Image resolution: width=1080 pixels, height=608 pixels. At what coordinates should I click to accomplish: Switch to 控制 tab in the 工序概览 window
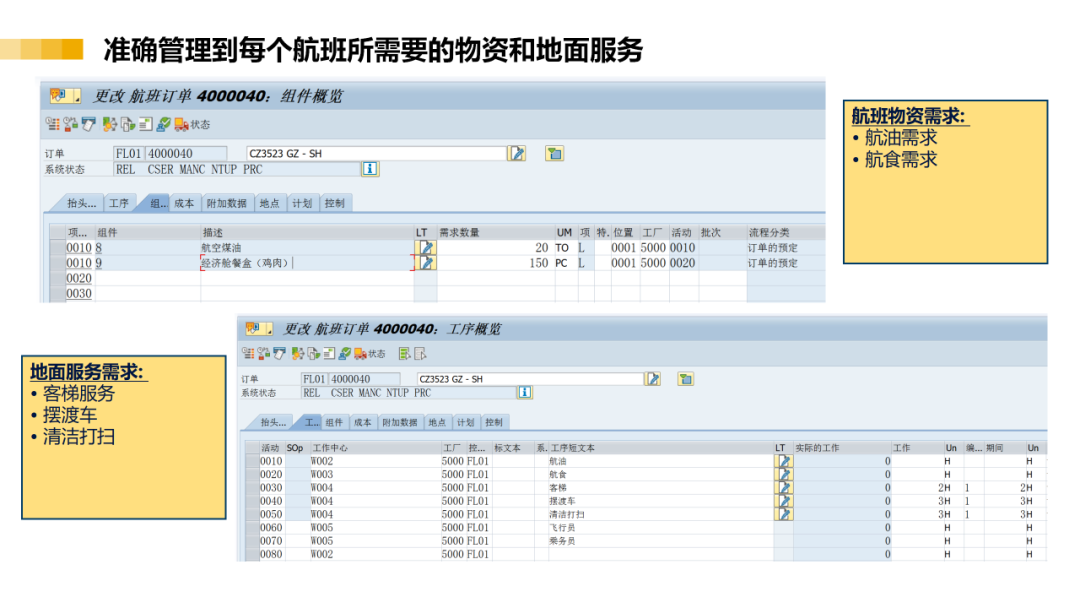tap(494, 422)
